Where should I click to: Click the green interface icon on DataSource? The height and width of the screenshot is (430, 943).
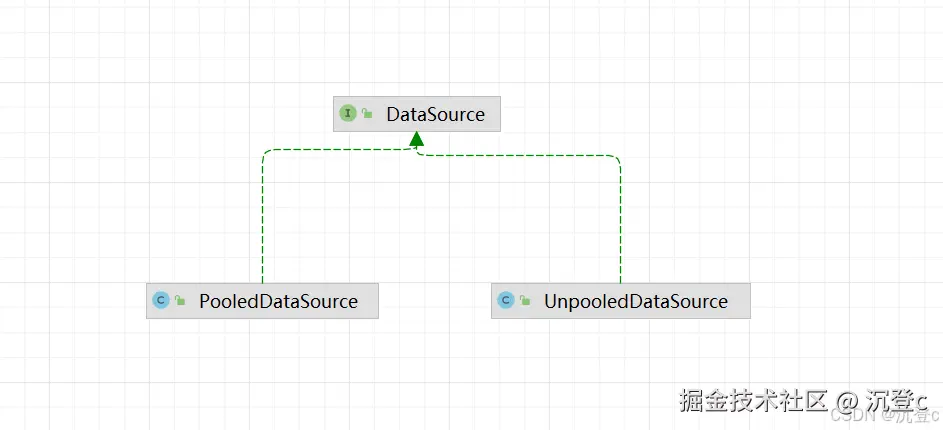click(x=348, y=113)
